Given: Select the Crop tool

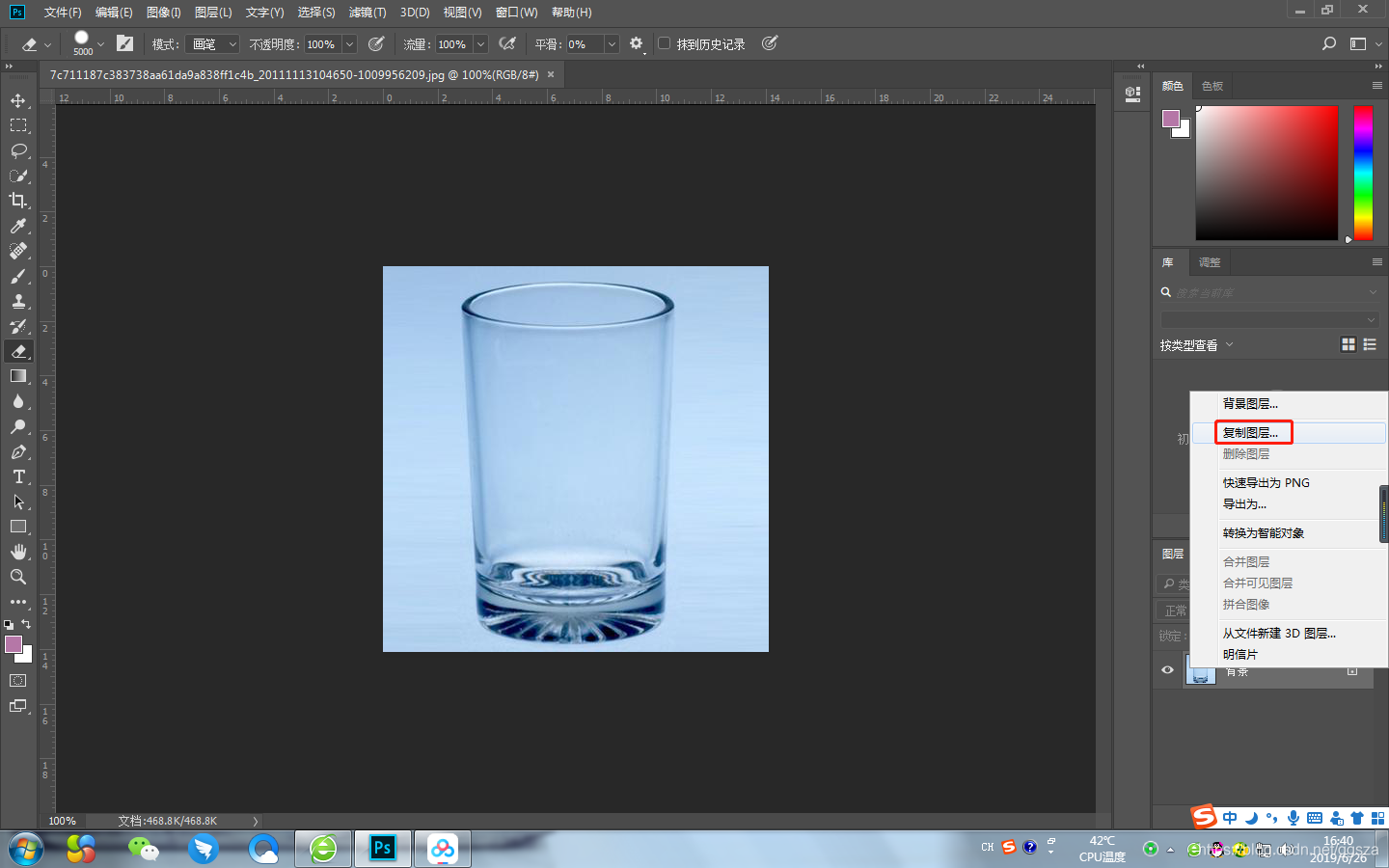Looking at the screenshot, I should [18, 201].
